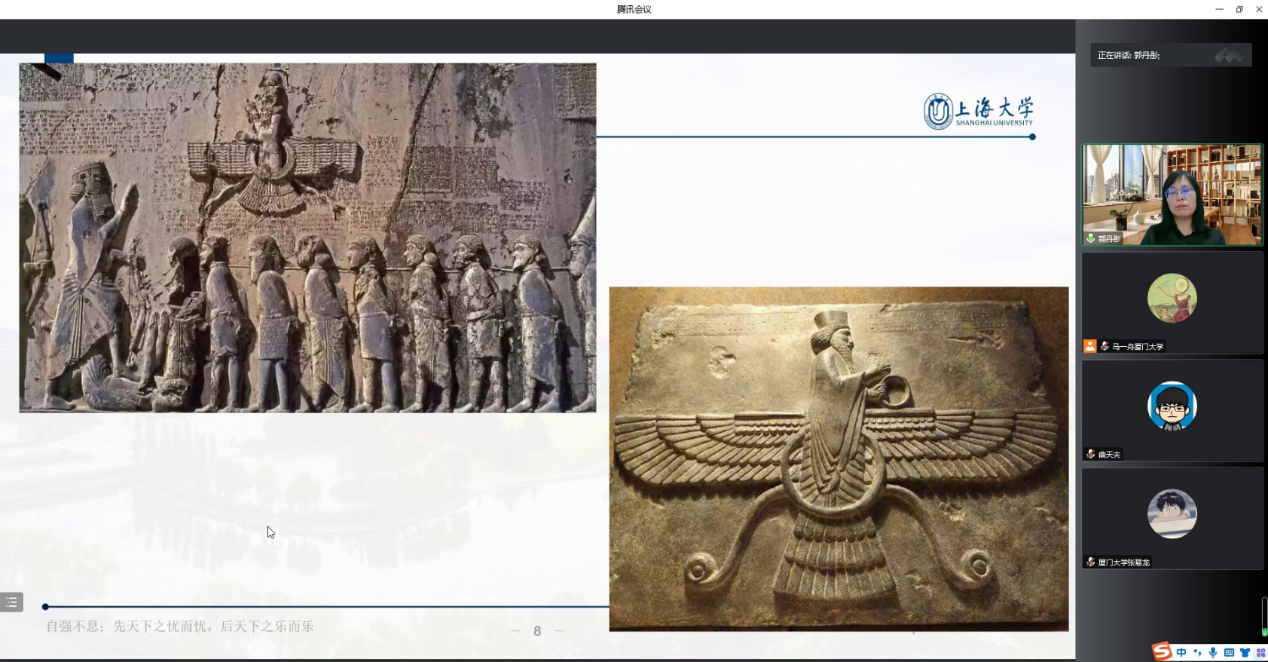Click the microphone volume level meter

[x=1264, y=616]
